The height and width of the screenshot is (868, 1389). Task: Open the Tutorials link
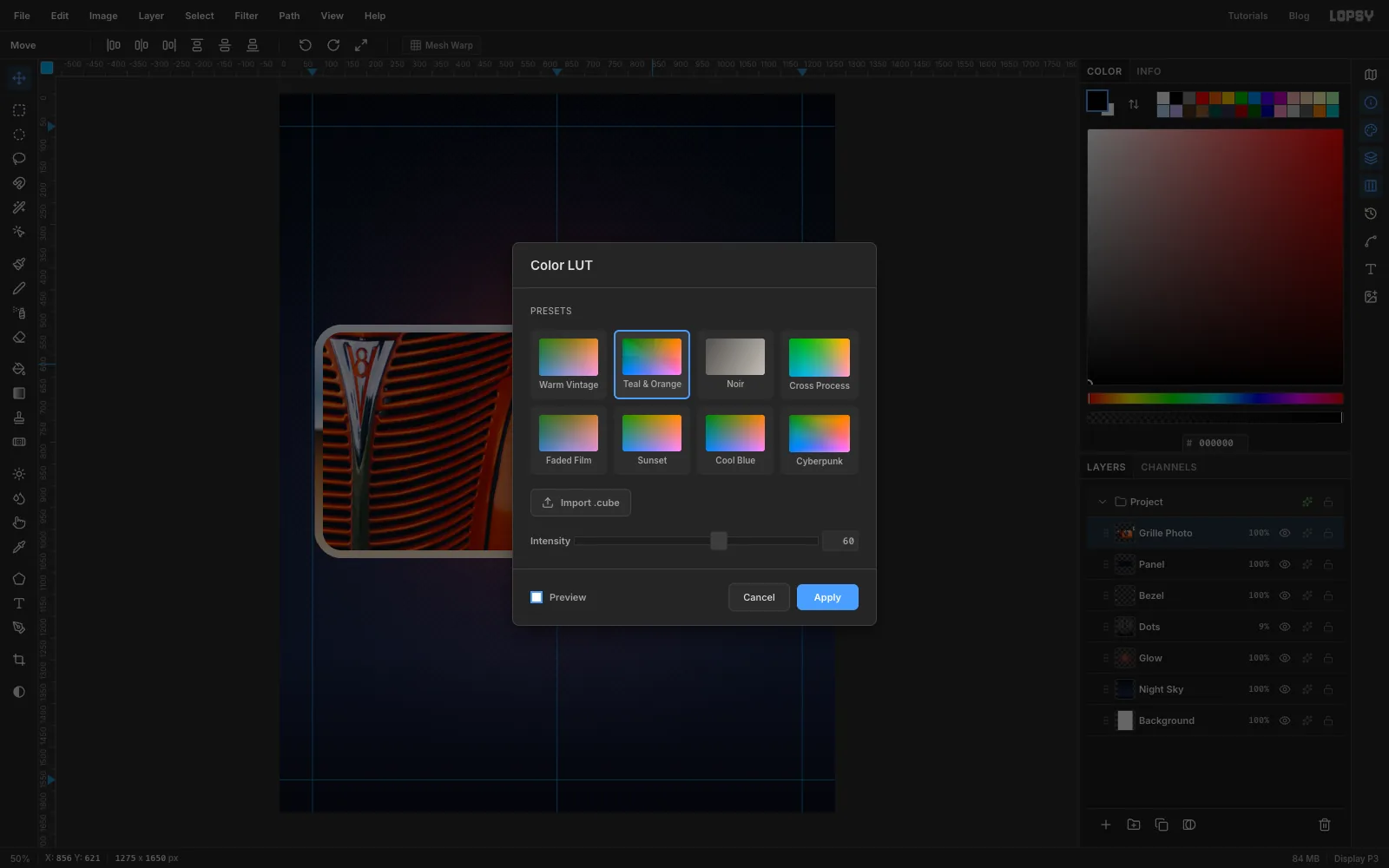click(1247, 16)
